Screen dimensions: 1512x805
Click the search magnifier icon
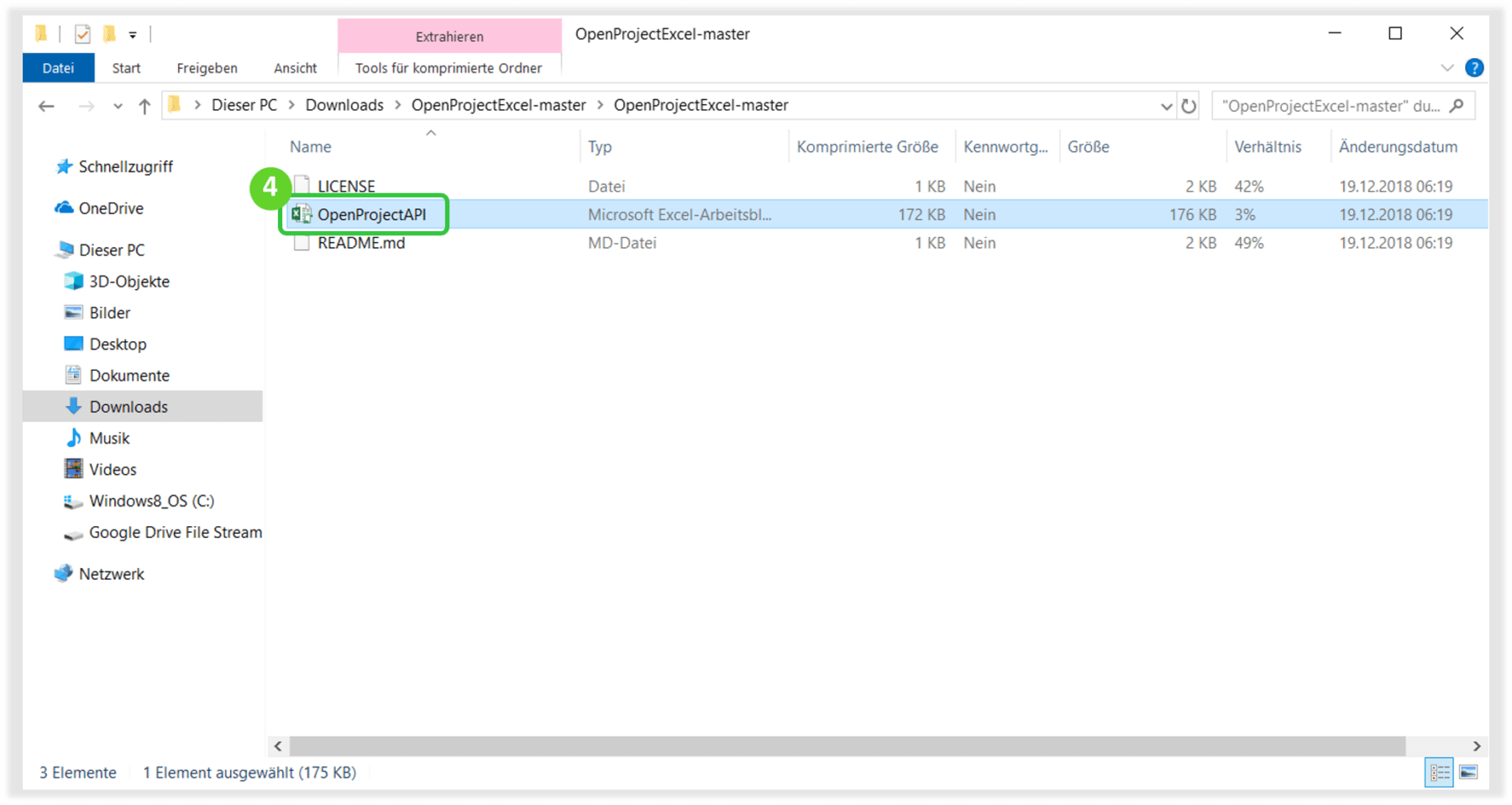click(x=1457, y=106)
